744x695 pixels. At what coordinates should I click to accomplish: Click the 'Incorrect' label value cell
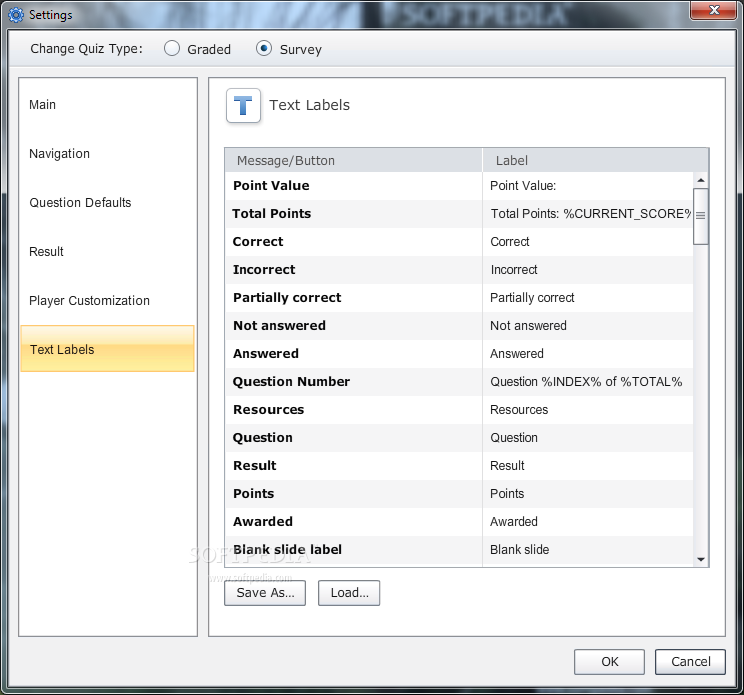587,269
